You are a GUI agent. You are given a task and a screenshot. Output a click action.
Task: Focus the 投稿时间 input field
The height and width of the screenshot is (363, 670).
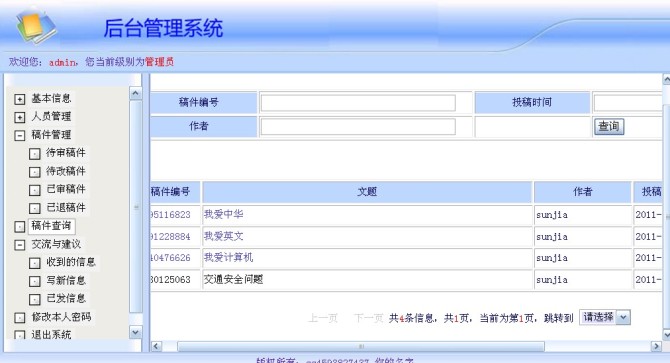[628, 103]
